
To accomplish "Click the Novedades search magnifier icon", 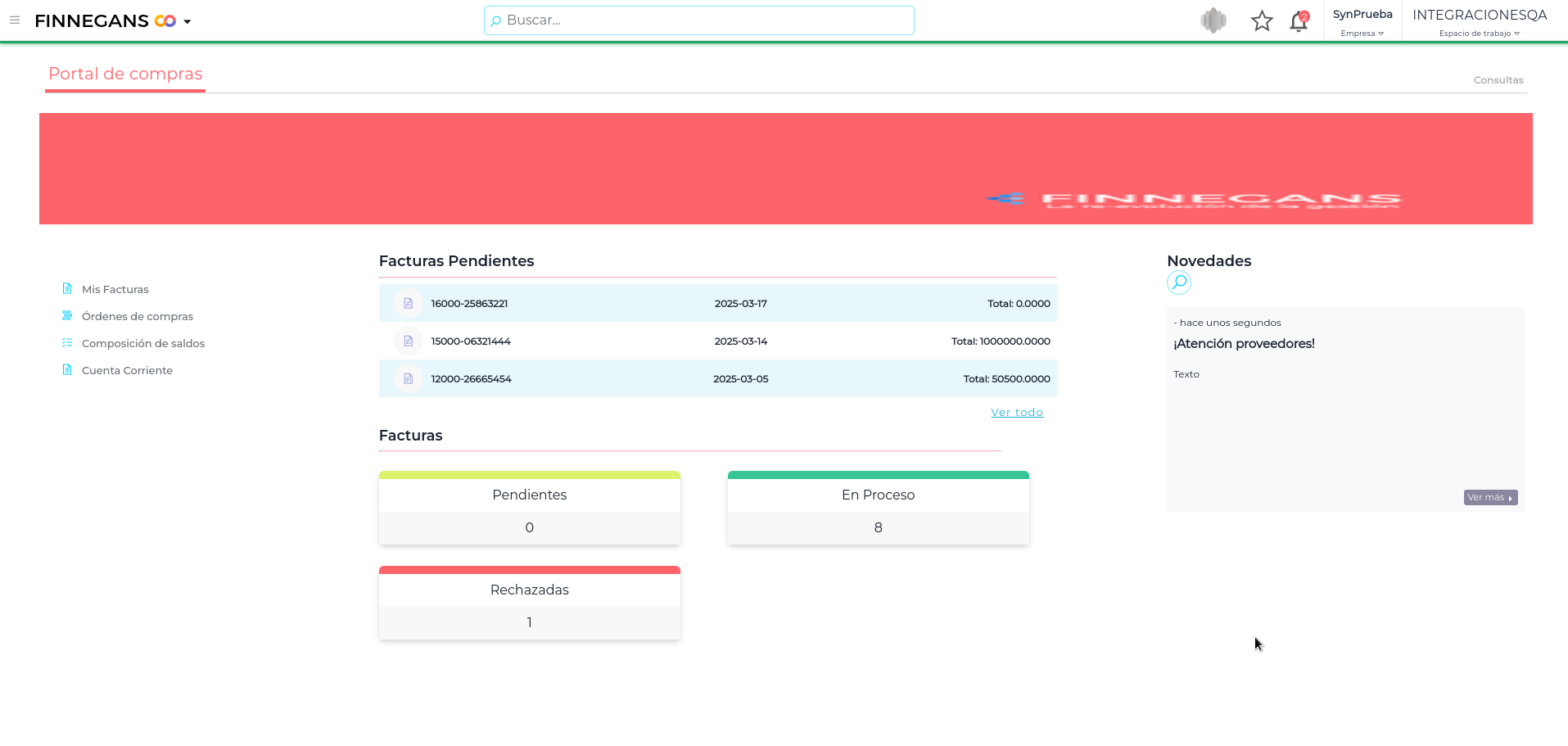I will 1179,283.
